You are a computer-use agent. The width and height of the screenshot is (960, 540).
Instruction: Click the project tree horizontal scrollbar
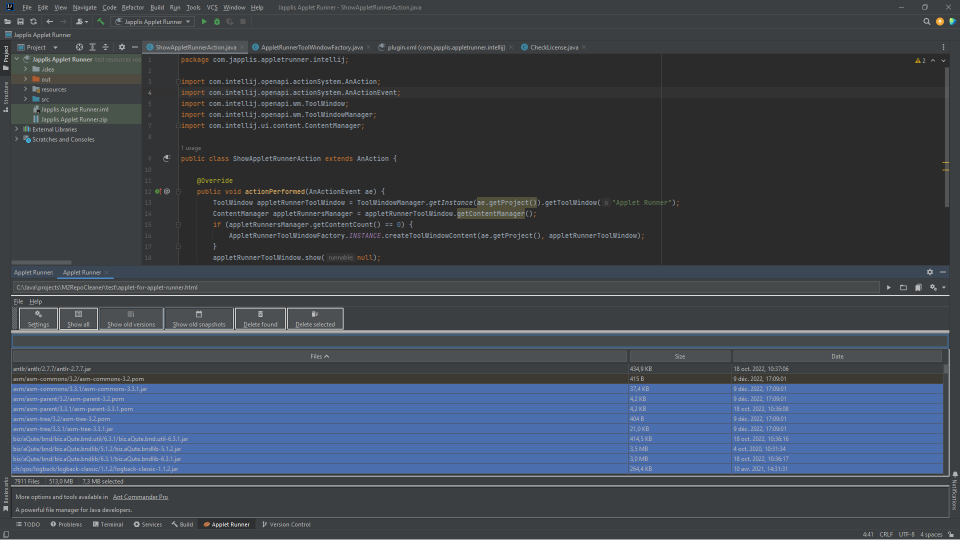click(42, 262)
